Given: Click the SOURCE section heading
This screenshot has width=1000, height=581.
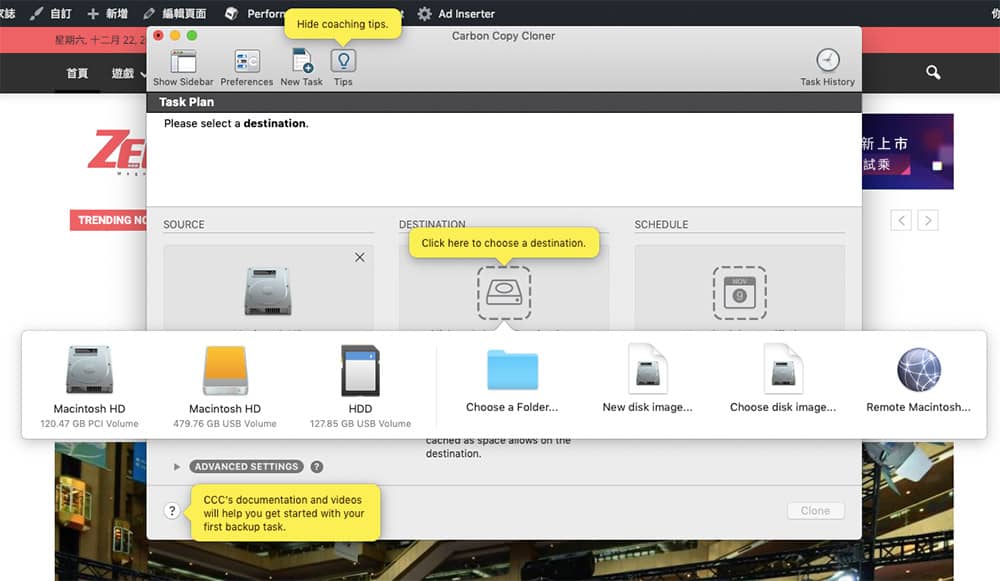Looking at the screenshot, I should click(x=184, y=224).
